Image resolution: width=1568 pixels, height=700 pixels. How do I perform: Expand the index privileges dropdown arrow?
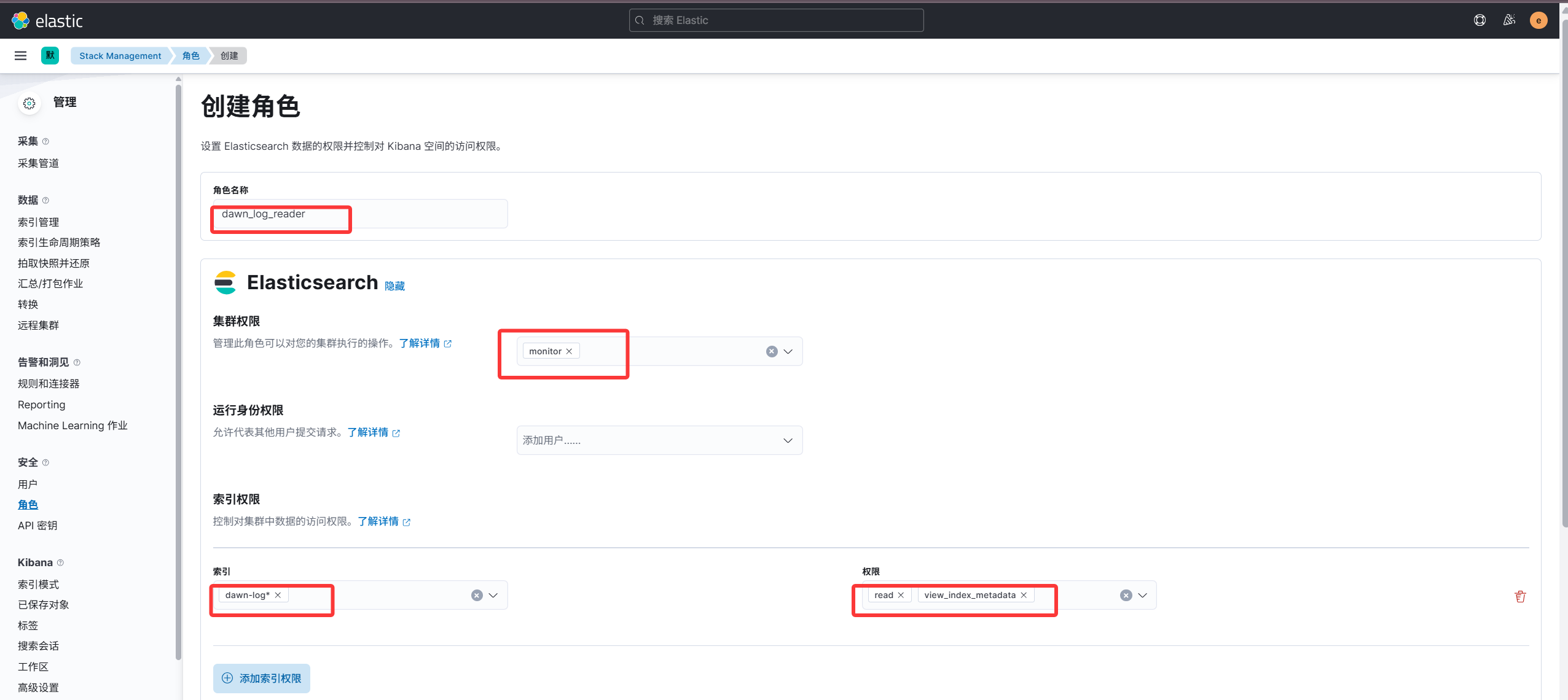click(x=1142, y=596)
